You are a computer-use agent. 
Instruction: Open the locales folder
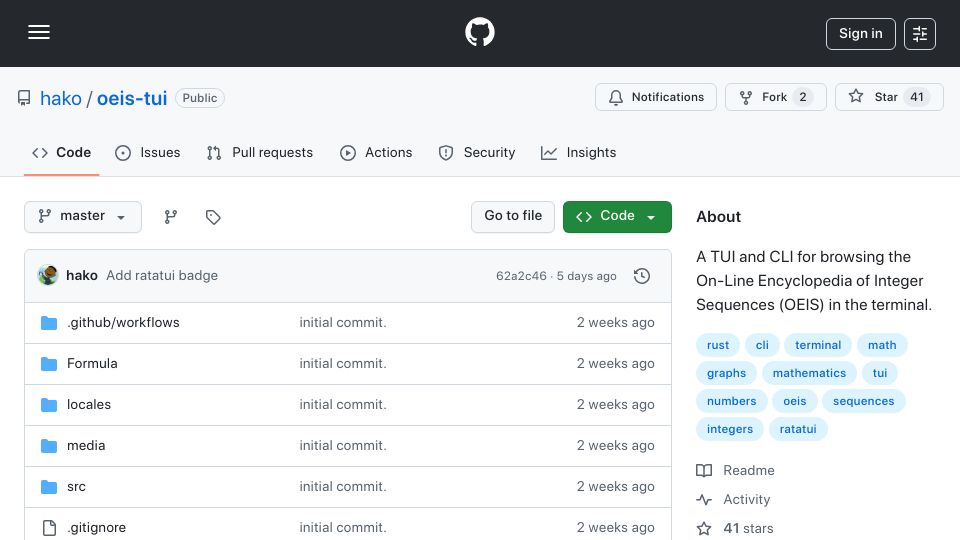tap(89, 405)
